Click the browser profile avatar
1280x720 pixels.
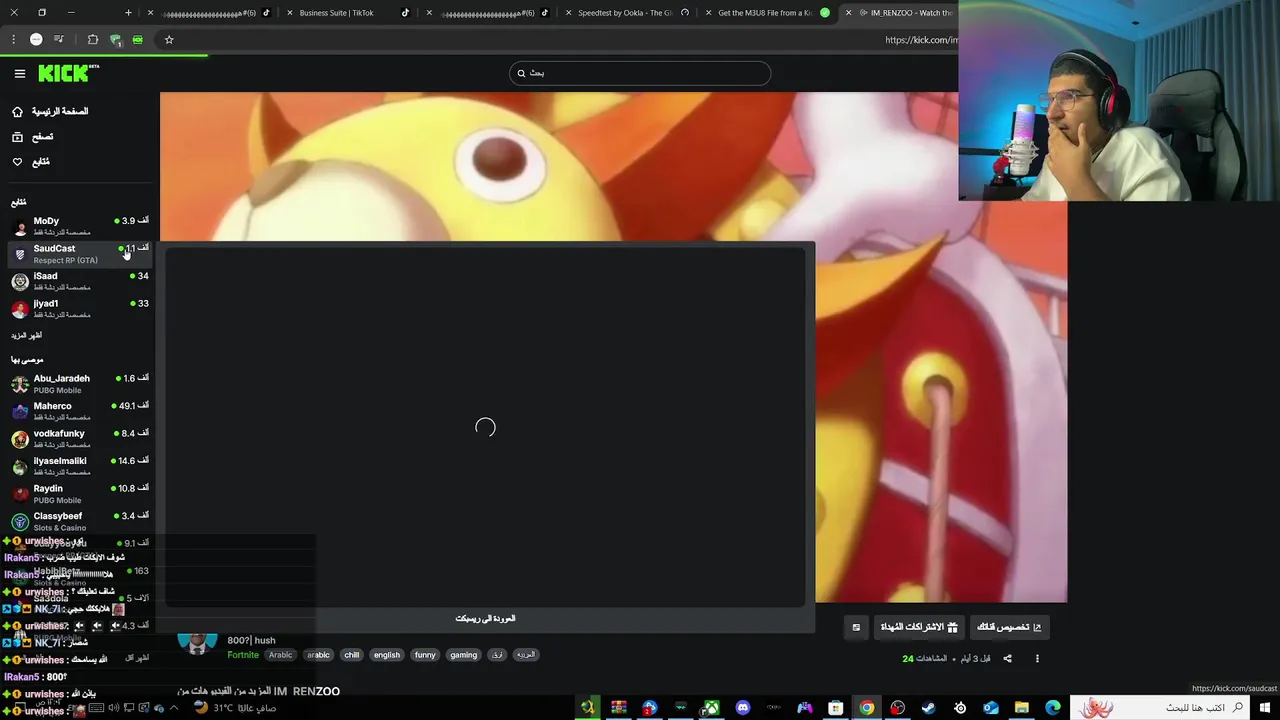point(36,39)
